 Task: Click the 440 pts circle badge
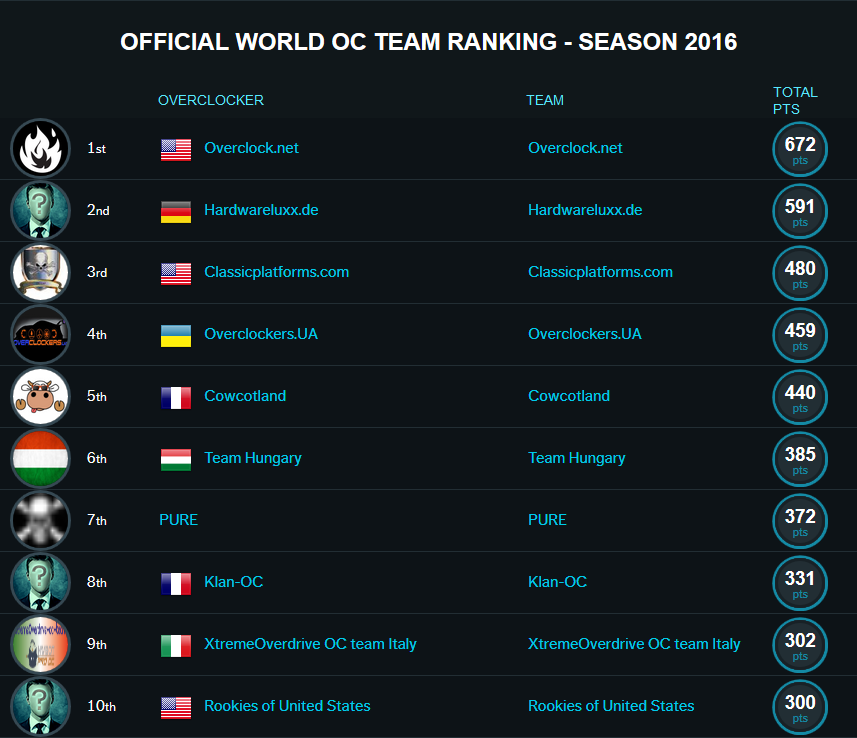pyautogui.click(x=800, y=397)
